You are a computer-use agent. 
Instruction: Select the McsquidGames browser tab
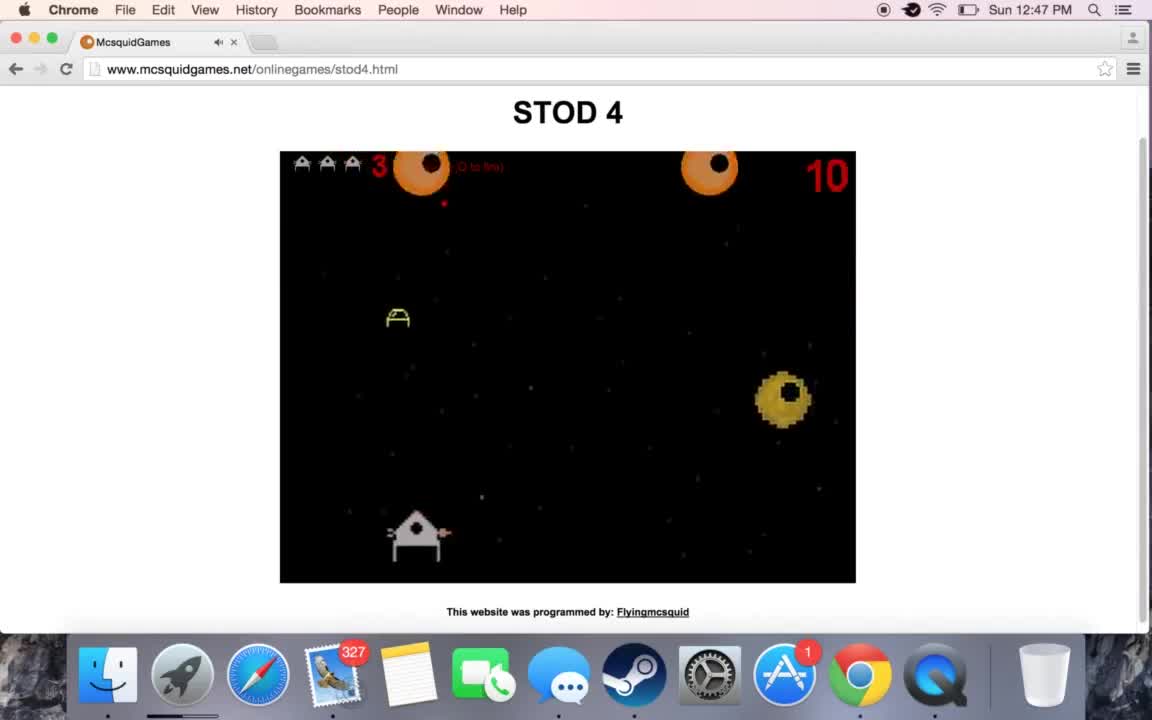132,42
